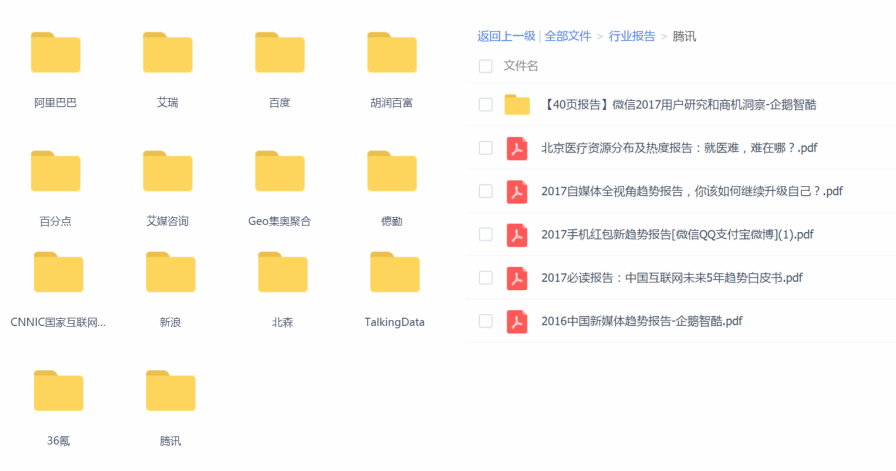Open the CNNIC国家互联网 folder
The height and width of the screenshot is (471, 896).
pyautogui.click(x=58, y=272)
